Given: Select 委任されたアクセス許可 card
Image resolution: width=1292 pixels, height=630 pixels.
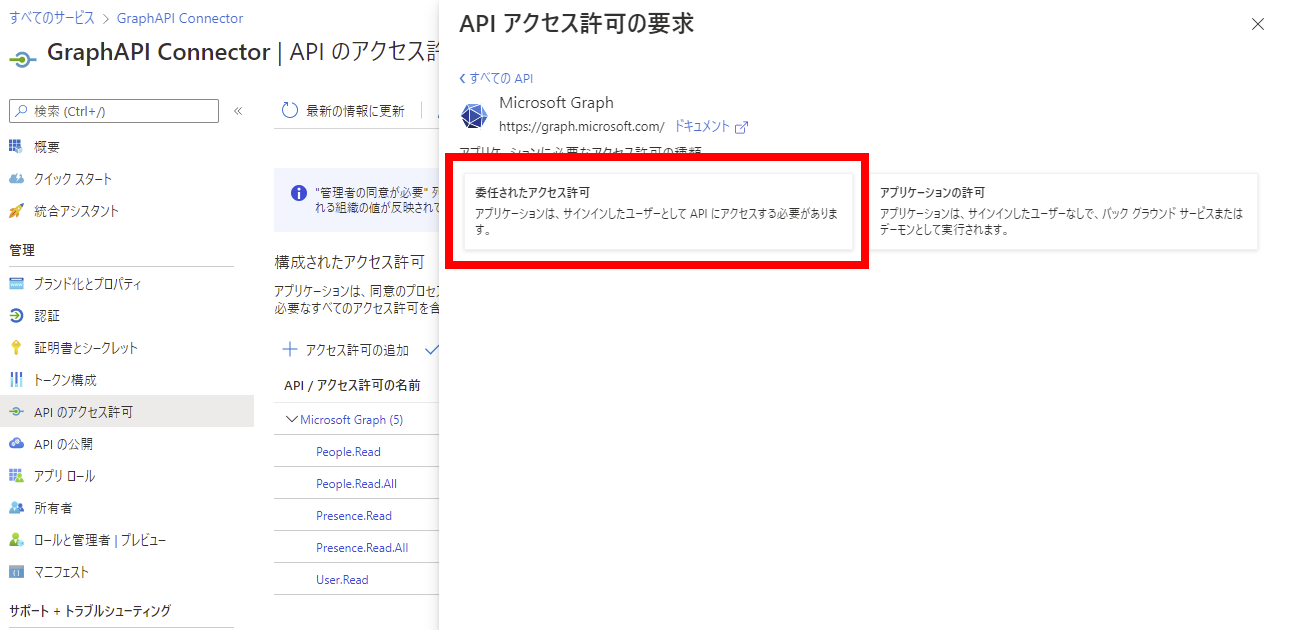Looking at the screenshot, I should click(x=658, y=211).
